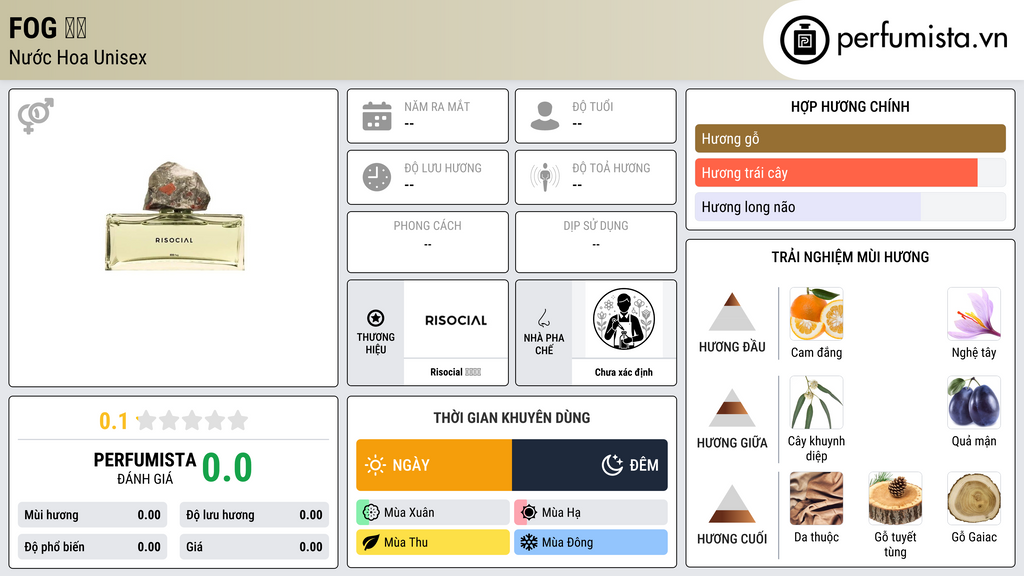
Task: Click the person icon for Độ tuổi
Action: (x=545, y=116)
